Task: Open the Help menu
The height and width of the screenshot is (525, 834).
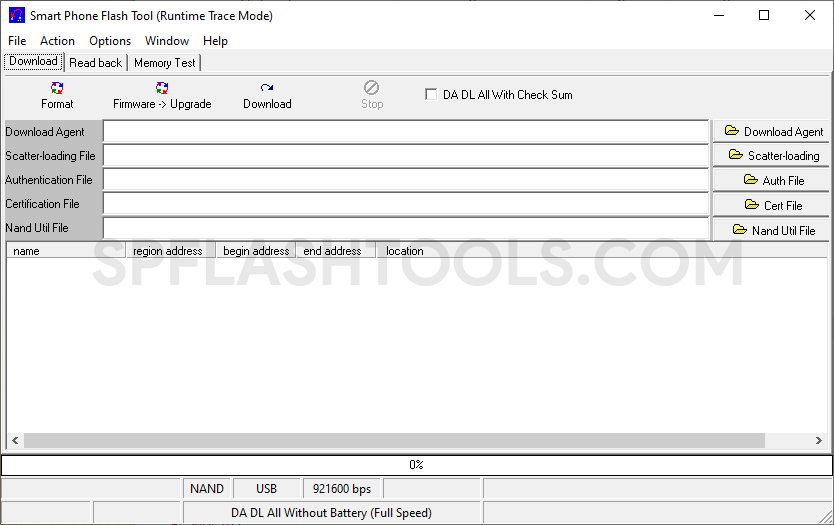Action: (x=215, y=41)
